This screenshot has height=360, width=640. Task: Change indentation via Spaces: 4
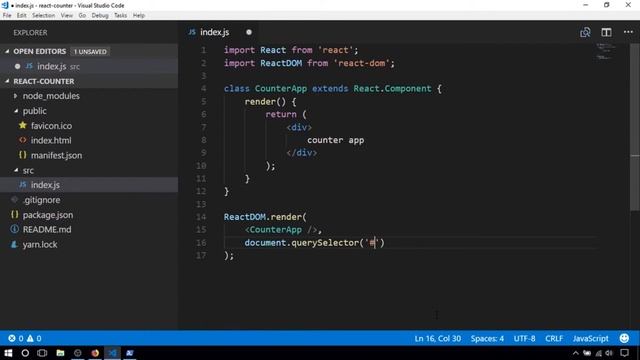coord(487,338)
